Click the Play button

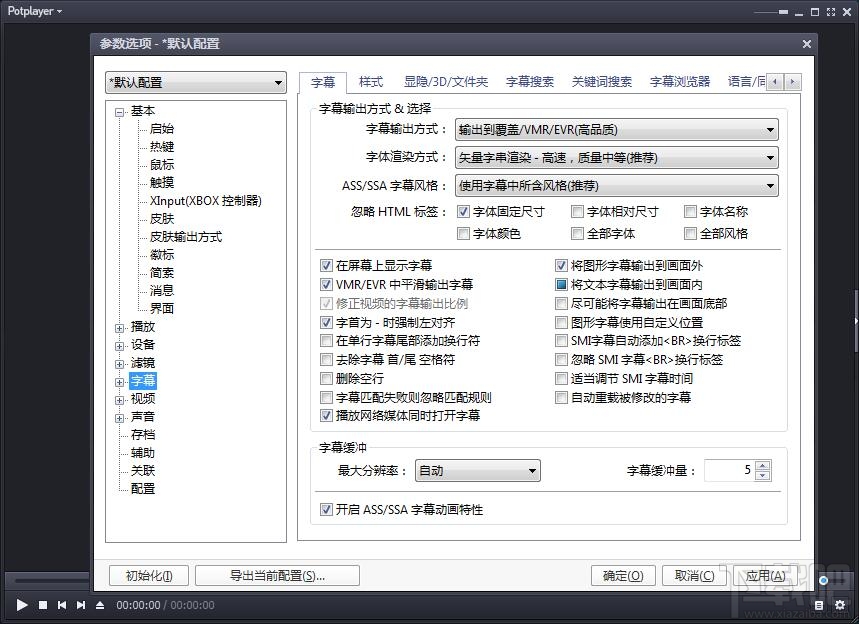[21, 605]
